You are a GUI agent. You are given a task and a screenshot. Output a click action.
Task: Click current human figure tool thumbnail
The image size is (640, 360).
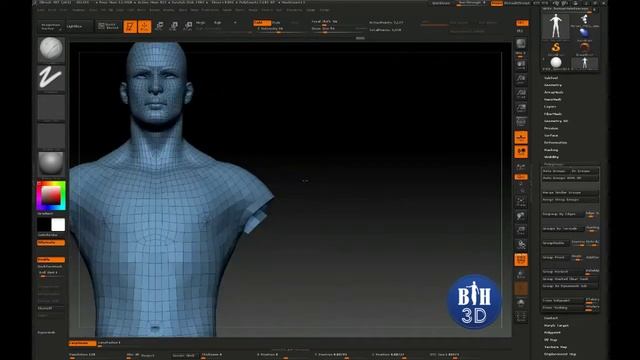[556, 26]
